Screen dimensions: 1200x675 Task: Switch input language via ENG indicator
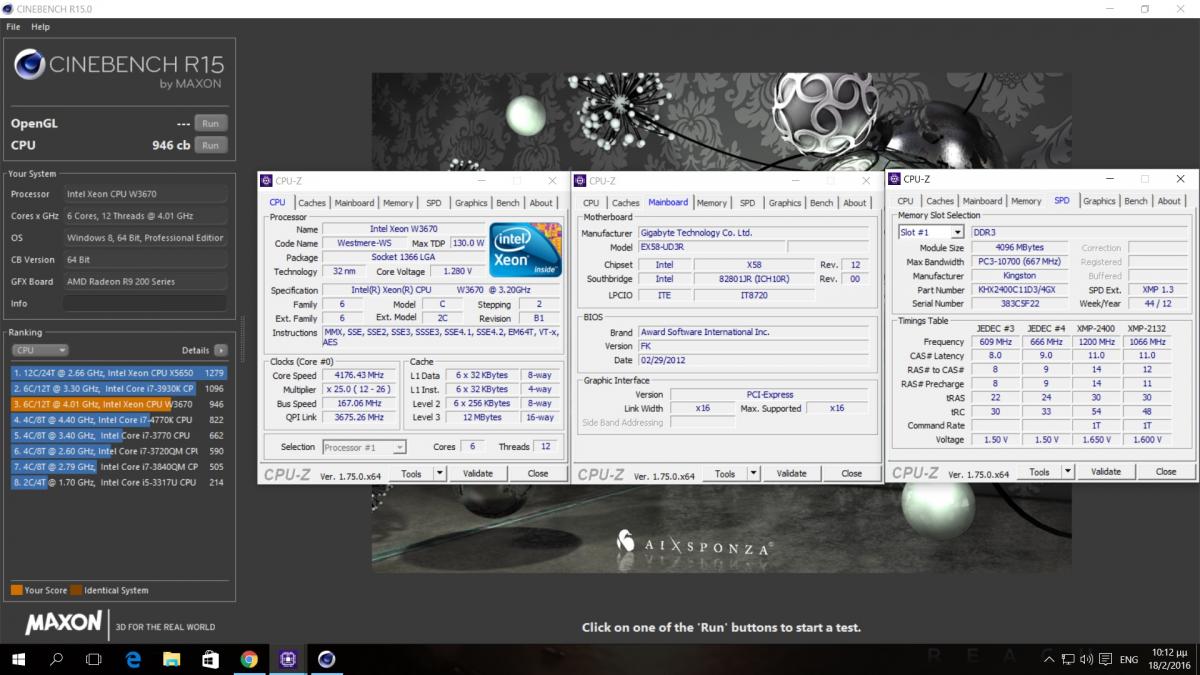click(x=1128, y=660)
